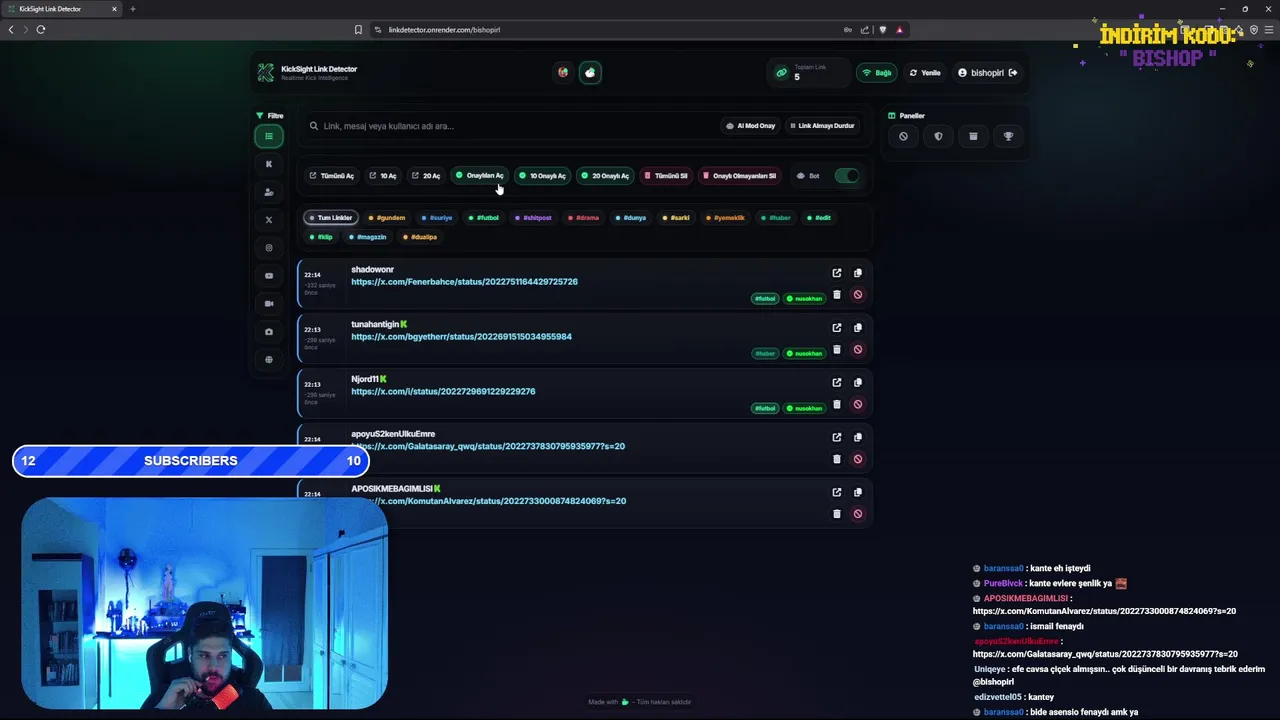Screen dimensions: 1280x720
Task: Copy APOSIKMEBAGIMLISI's link
Action: (858, 492)
